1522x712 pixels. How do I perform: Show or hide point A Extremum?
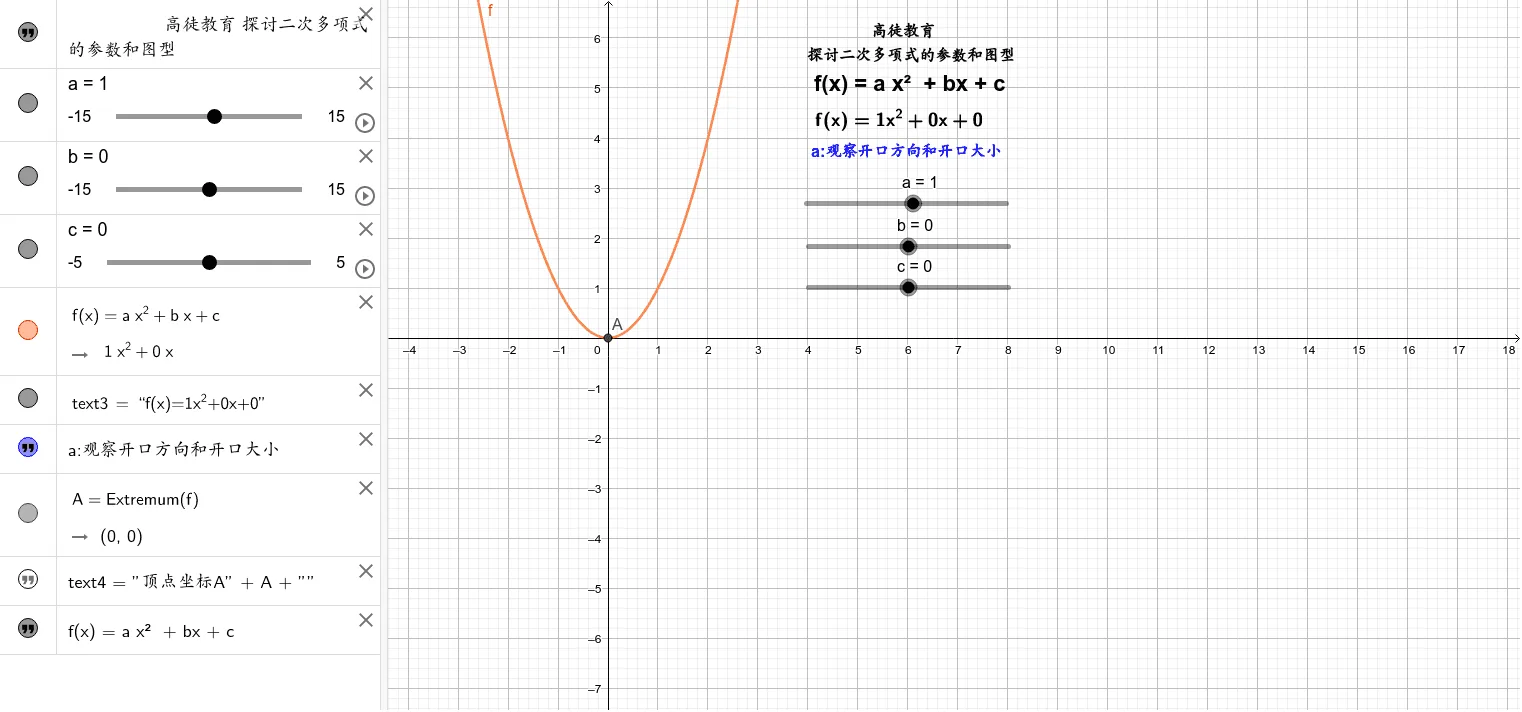click(x=28, y=513)
